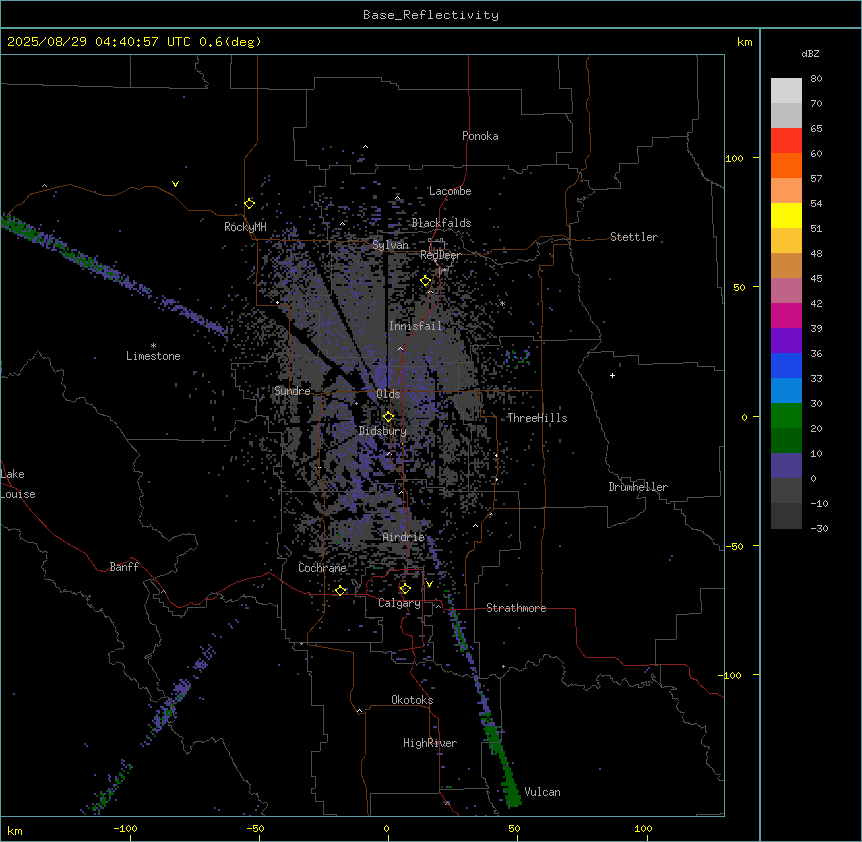Click the white plus marker north of Drumheller
The width and height of the screenshot is (862, 842).
pos(612,375)
